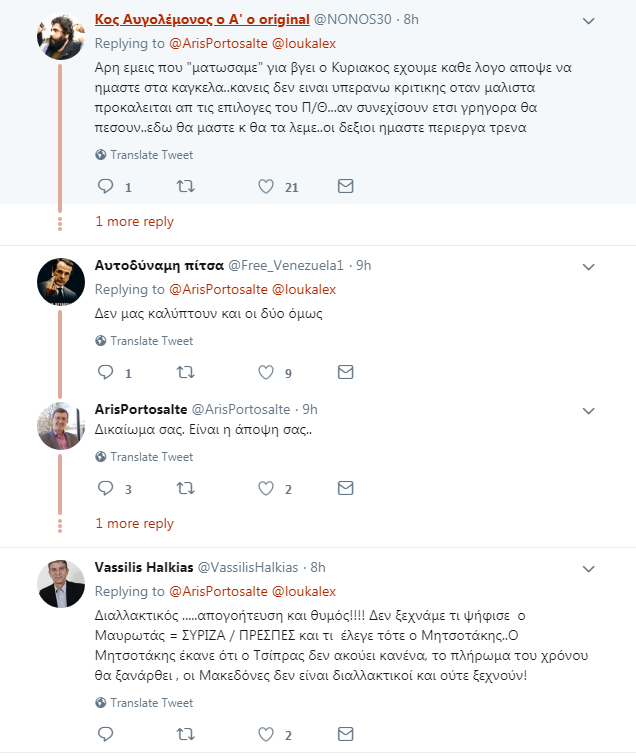
Task: Expand the first '1 more reply' link
Action: [x=135, y=222]
